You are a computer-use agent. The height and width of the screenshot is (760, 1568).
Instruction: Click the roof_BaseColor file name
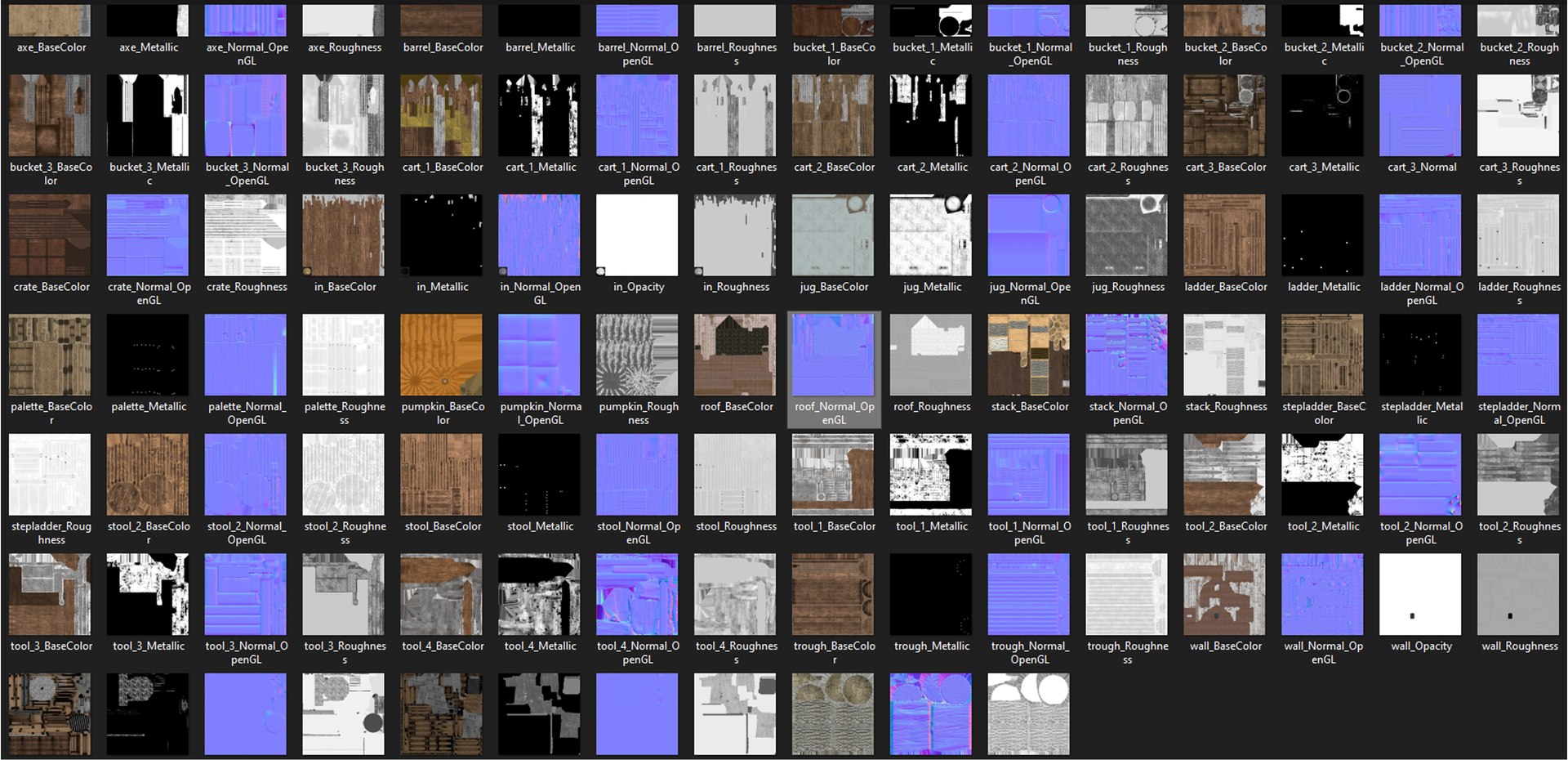tap(737, 406)
